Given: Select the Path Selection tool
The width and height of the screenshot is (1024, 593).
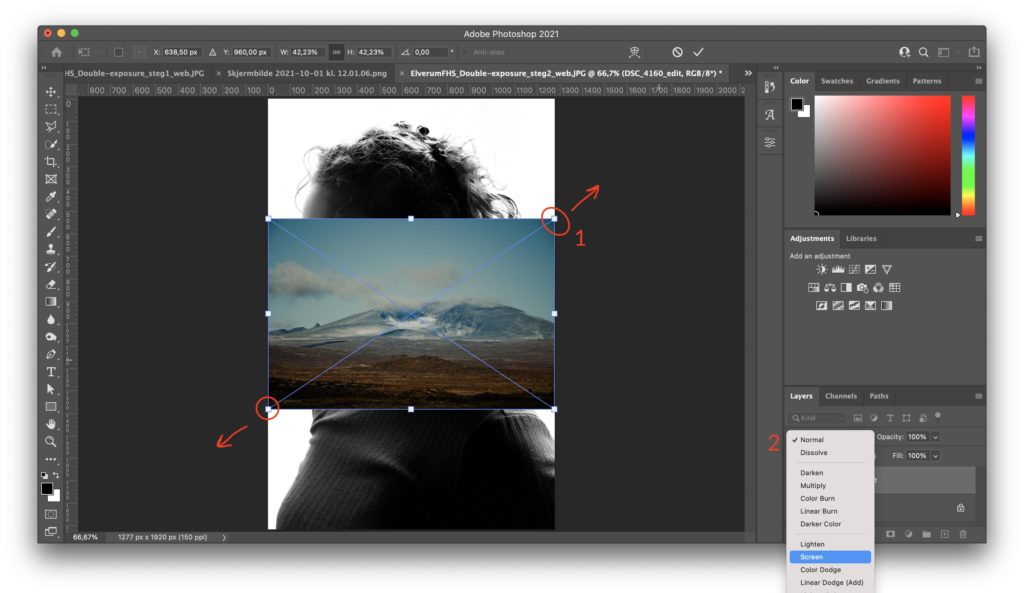Looking at the screenshot, I should 51,389.
